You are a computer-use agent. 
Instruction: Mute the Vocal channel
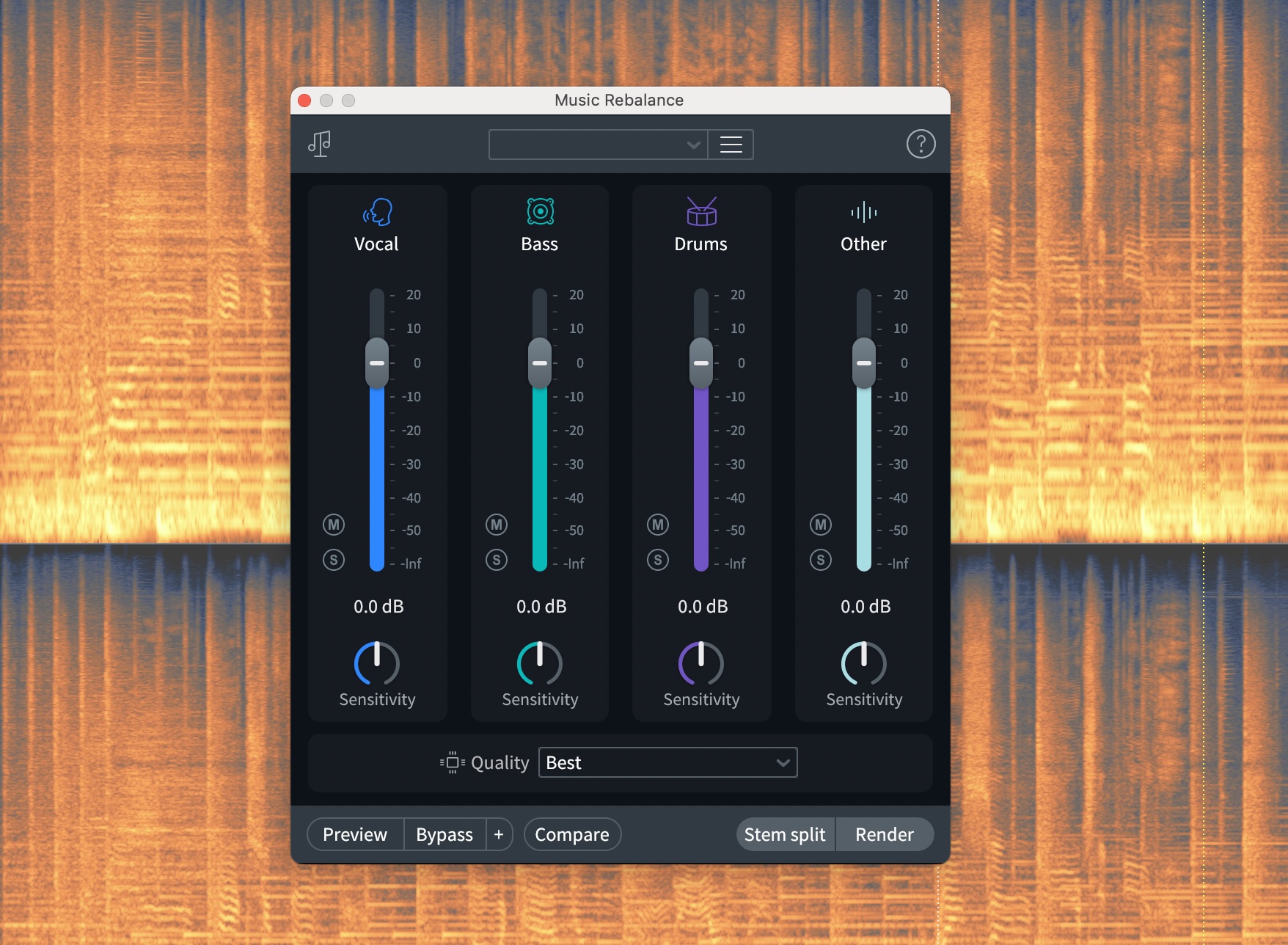[x=333, y=525]
